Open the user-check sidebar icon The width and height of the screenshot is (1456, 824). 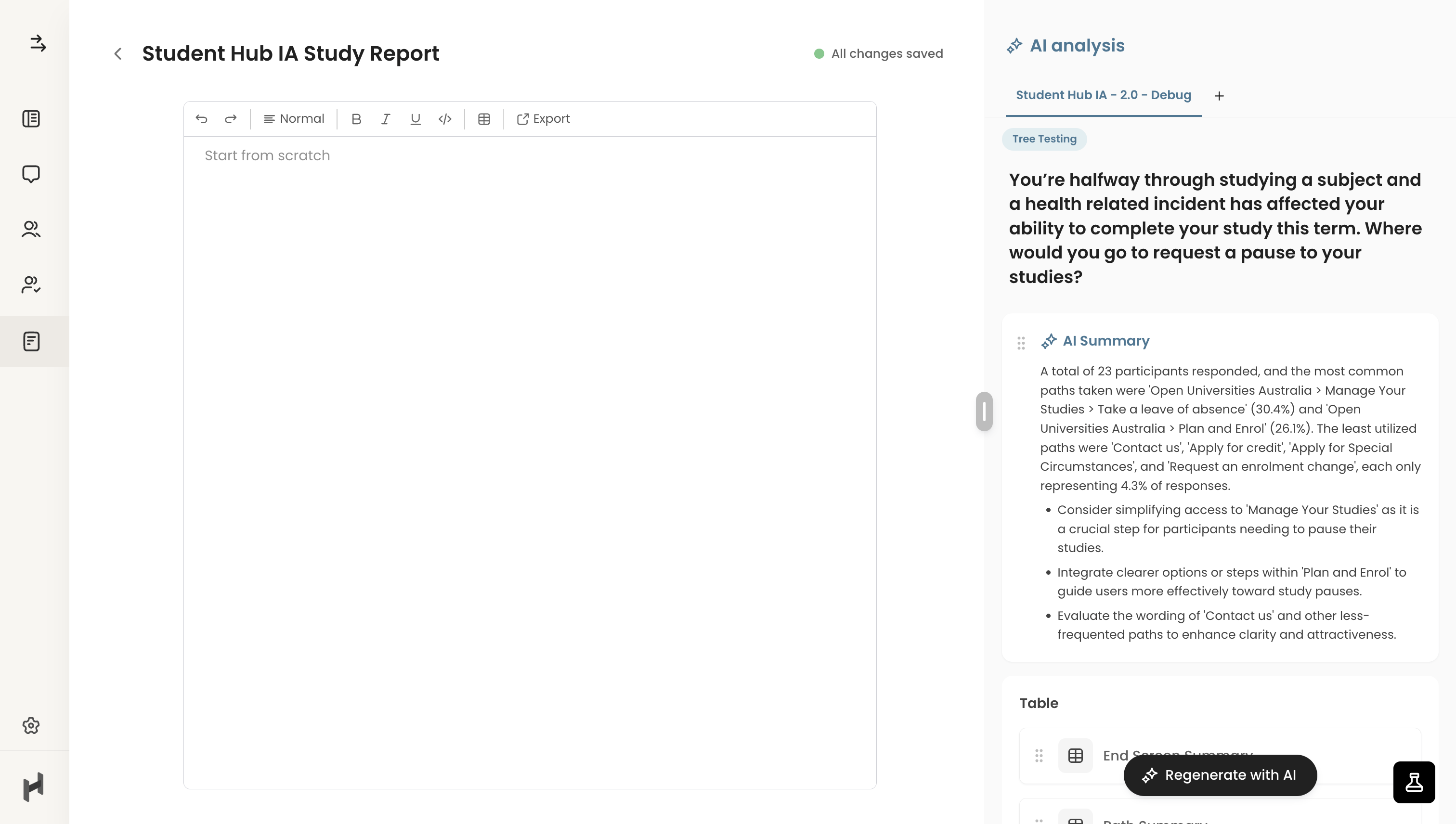31,284
